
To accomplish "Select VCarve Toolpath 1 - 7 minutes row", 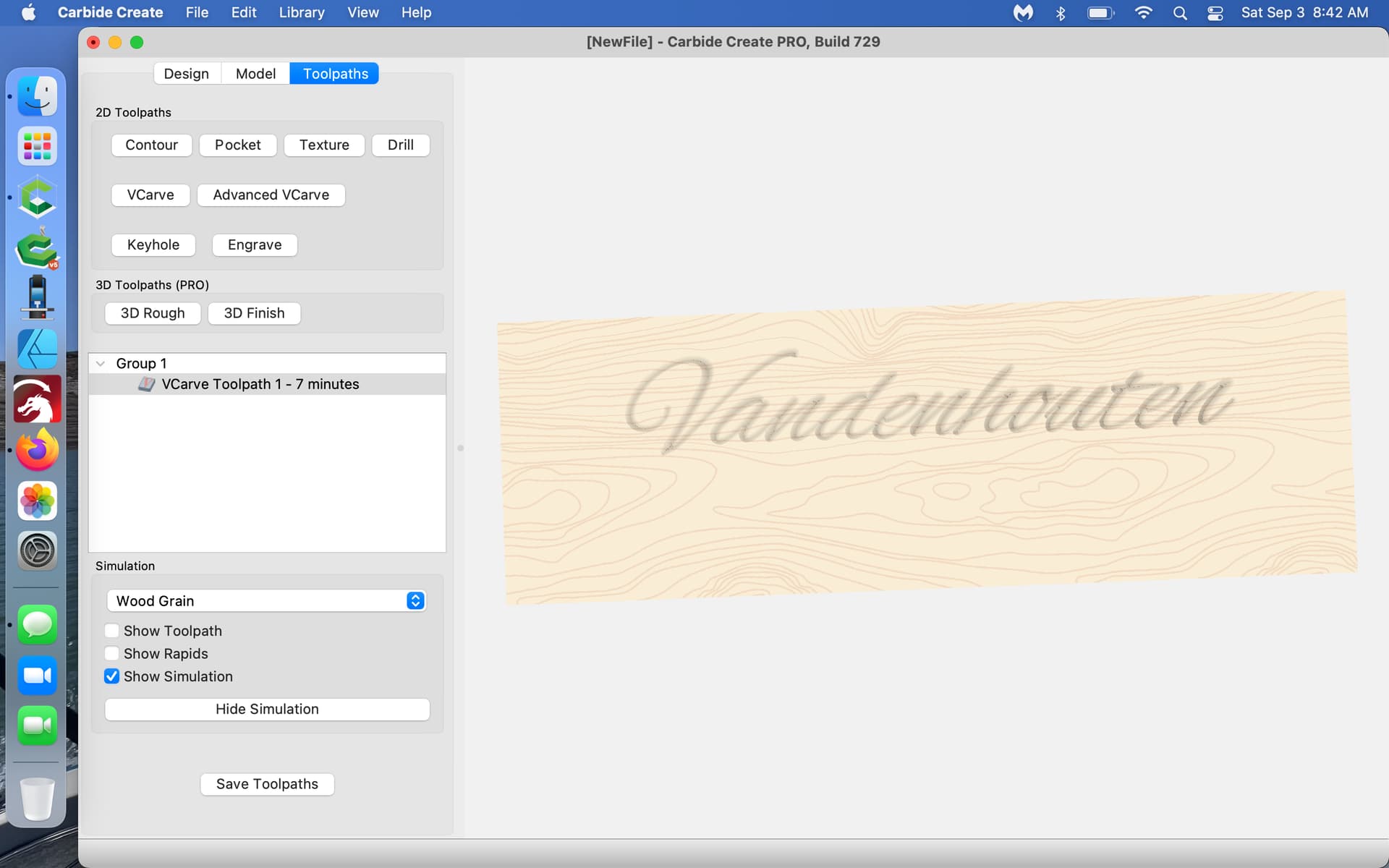I will 267,384.
